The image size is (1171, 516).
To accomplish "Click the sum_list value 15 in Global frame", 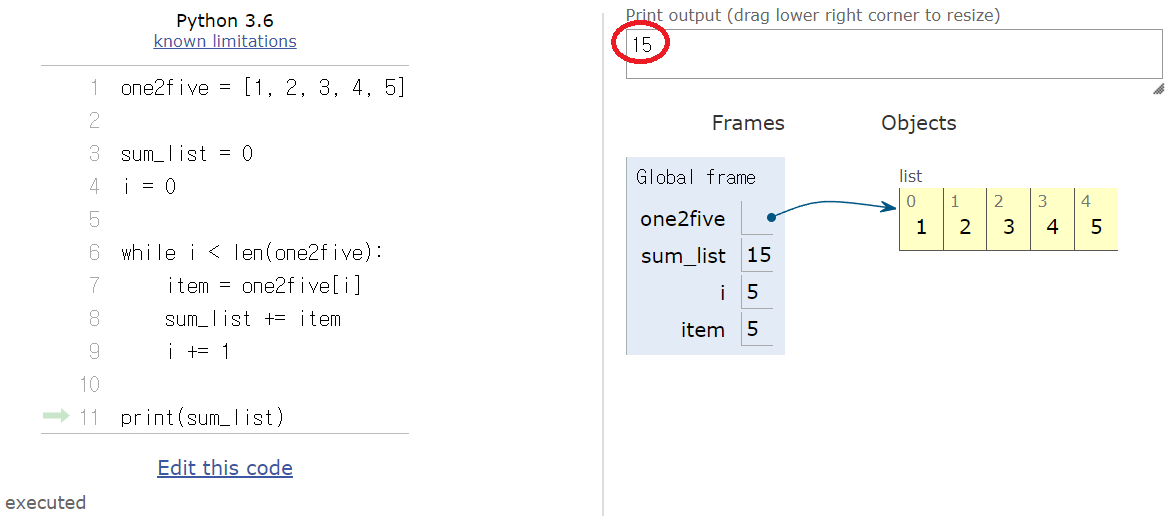I will [x=759, y=255].
